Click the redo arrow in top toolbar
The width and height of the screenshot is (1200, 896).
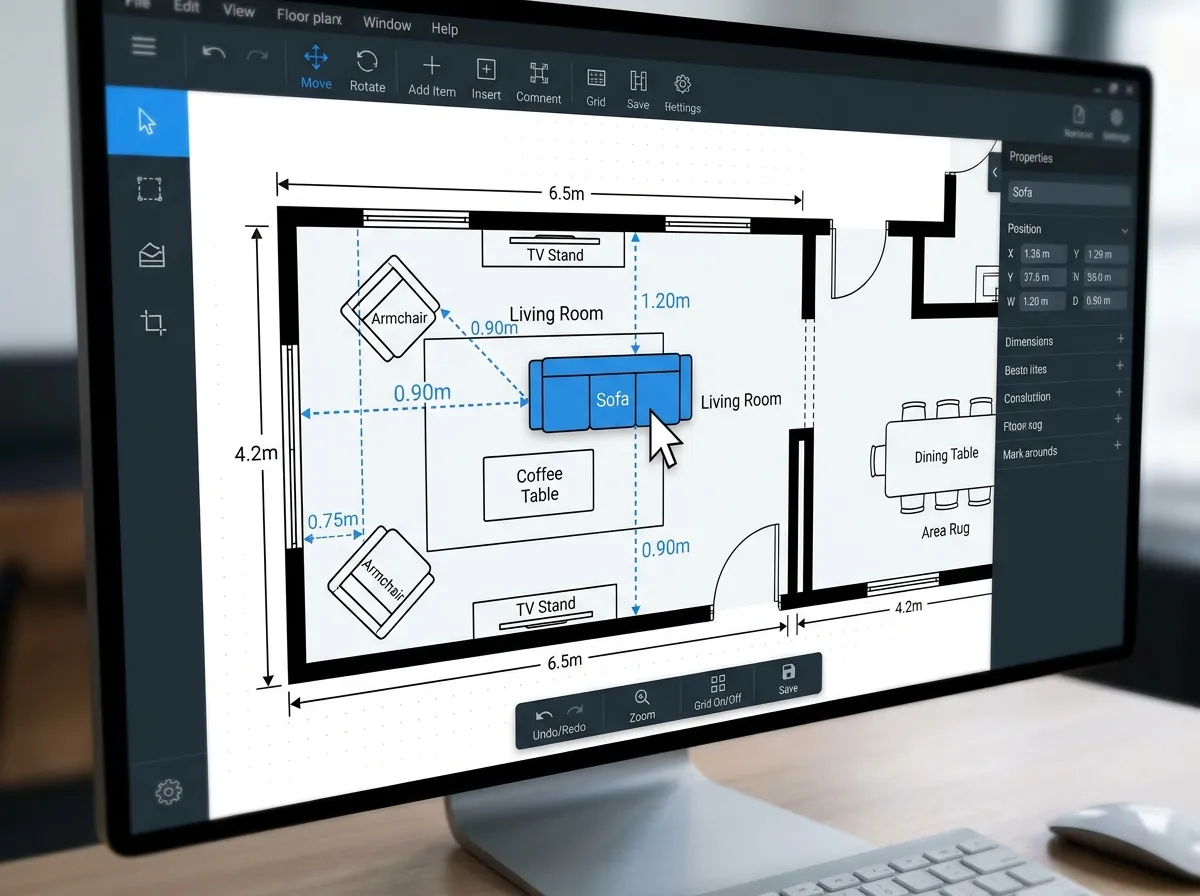[257, 55]
